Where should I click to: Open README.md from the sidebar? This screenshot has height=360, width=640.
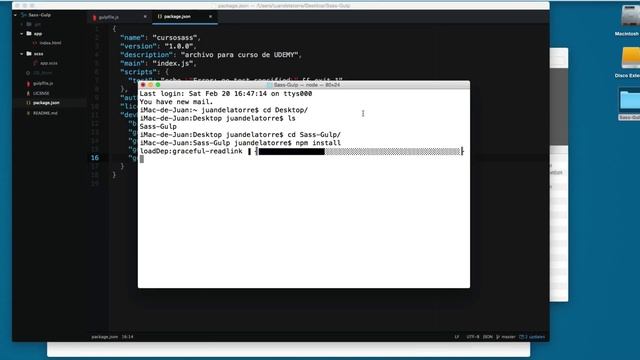[45, 113]
